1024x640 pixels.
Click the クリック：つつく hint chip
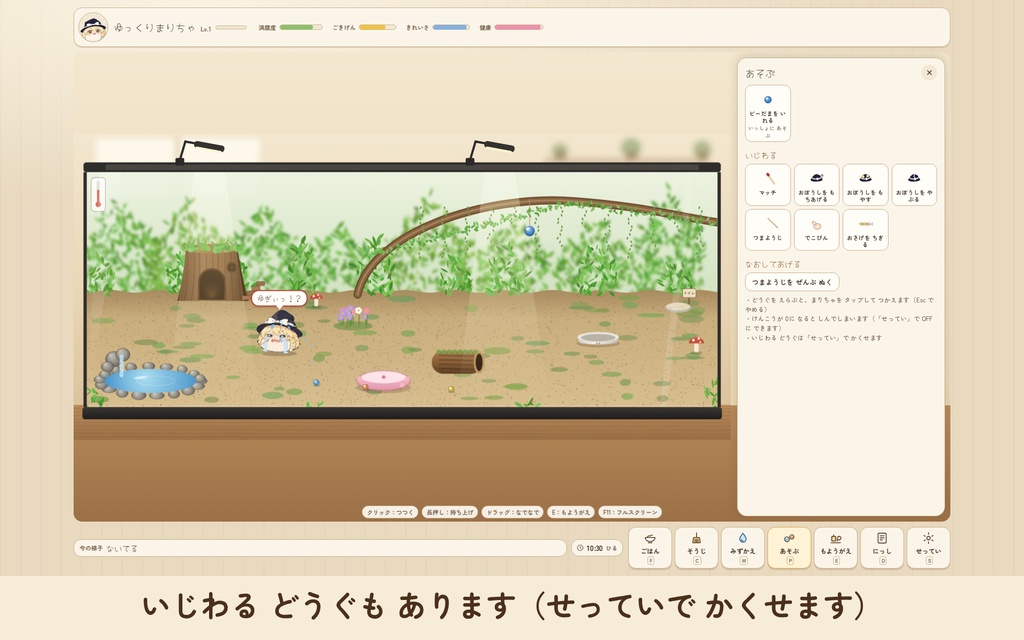pos(390,512)
